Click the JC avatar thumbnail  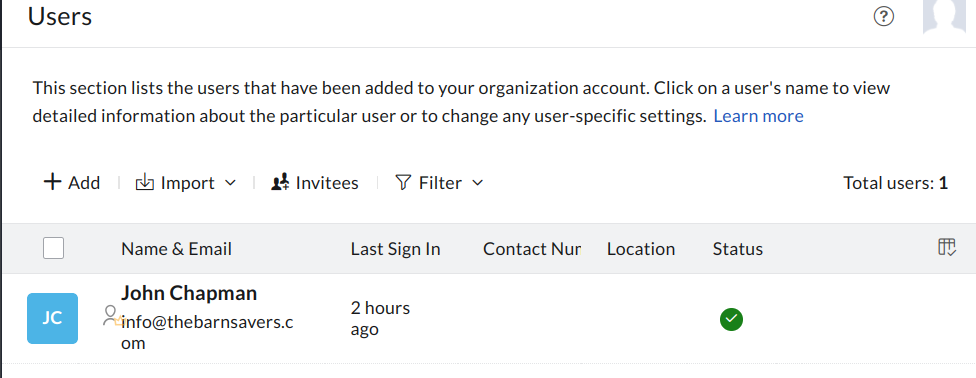[x=52, y=318]
